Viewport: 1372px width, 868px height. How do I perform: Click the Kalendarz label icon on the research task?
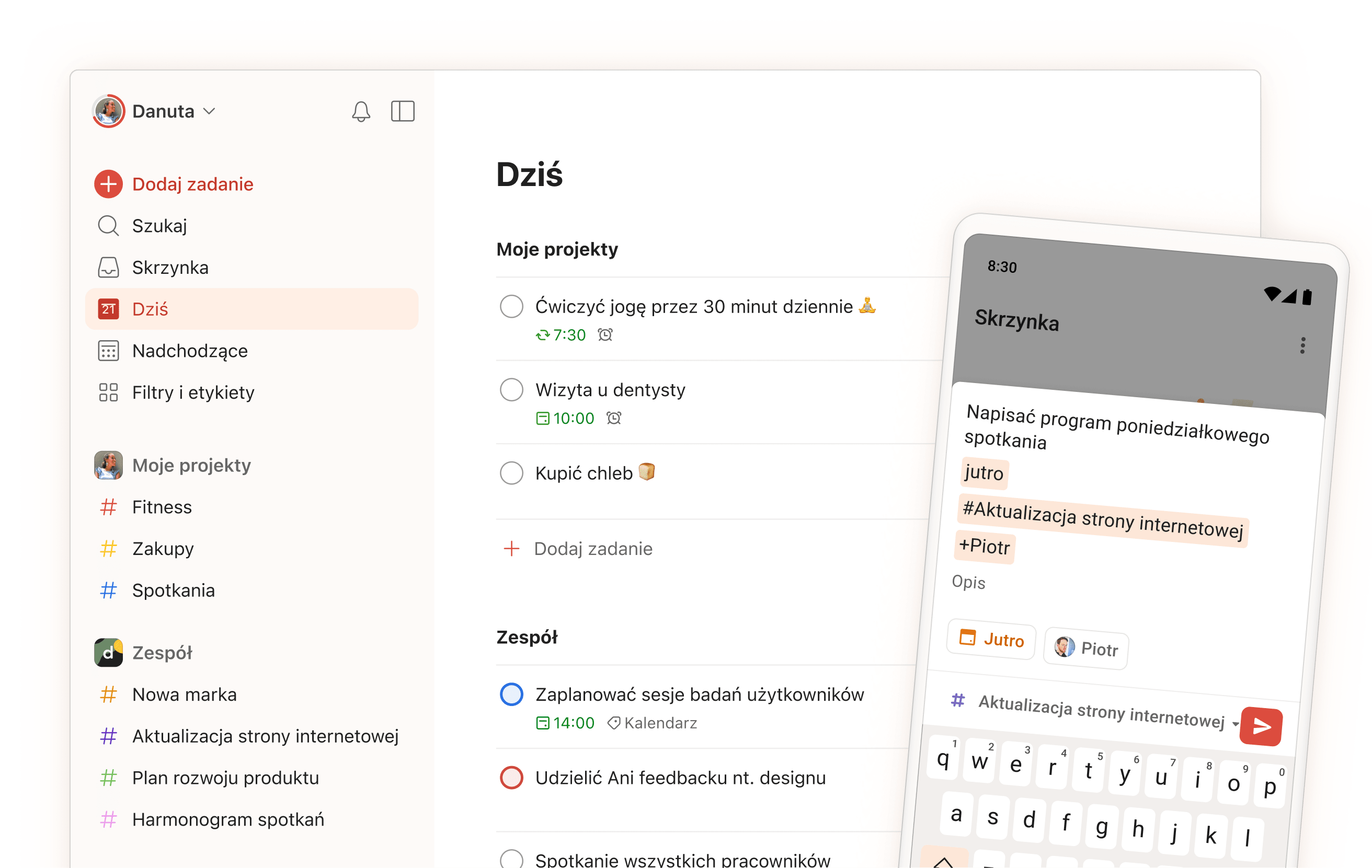click(614, 723)
